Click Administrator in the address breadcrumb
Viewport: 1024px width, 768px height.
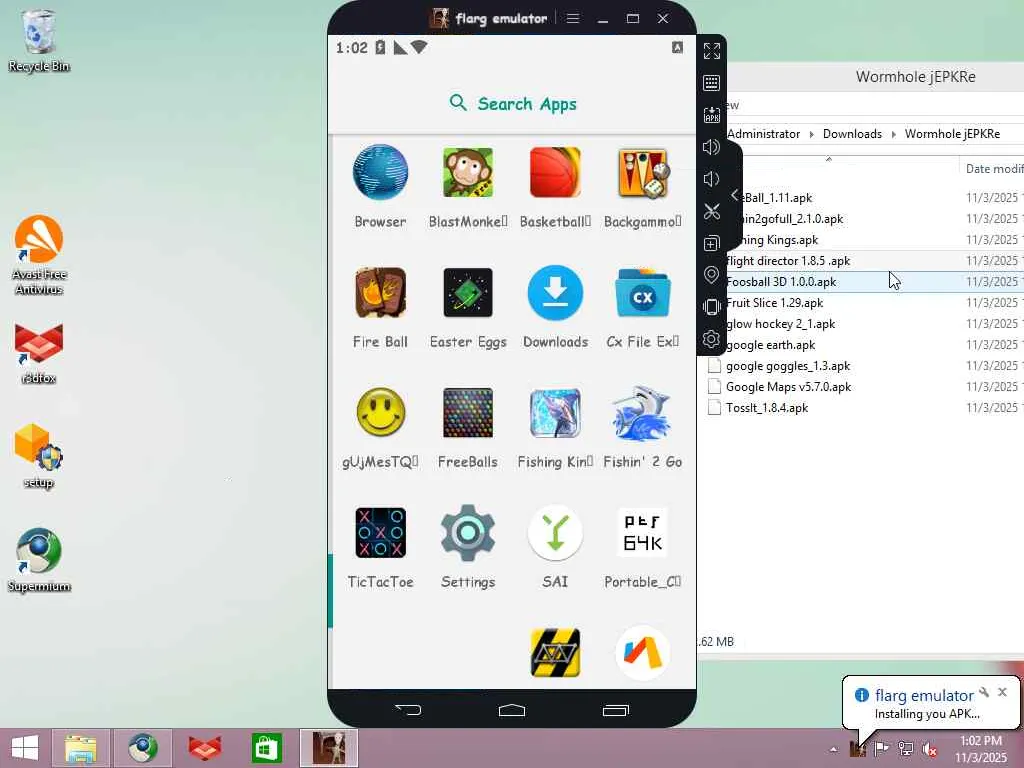(763, 134)
